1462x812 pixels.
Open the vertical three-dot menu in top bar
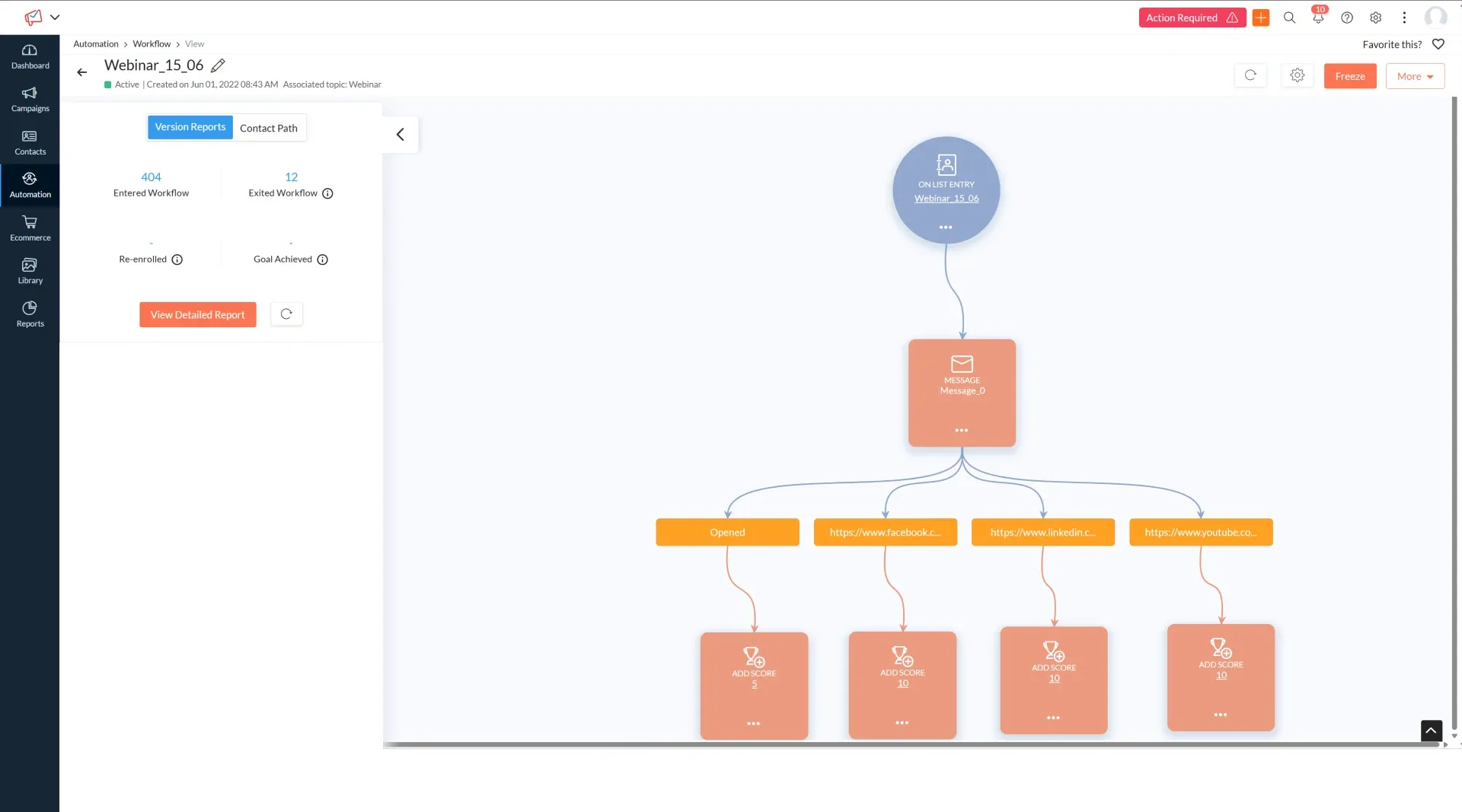(1405, 18)
